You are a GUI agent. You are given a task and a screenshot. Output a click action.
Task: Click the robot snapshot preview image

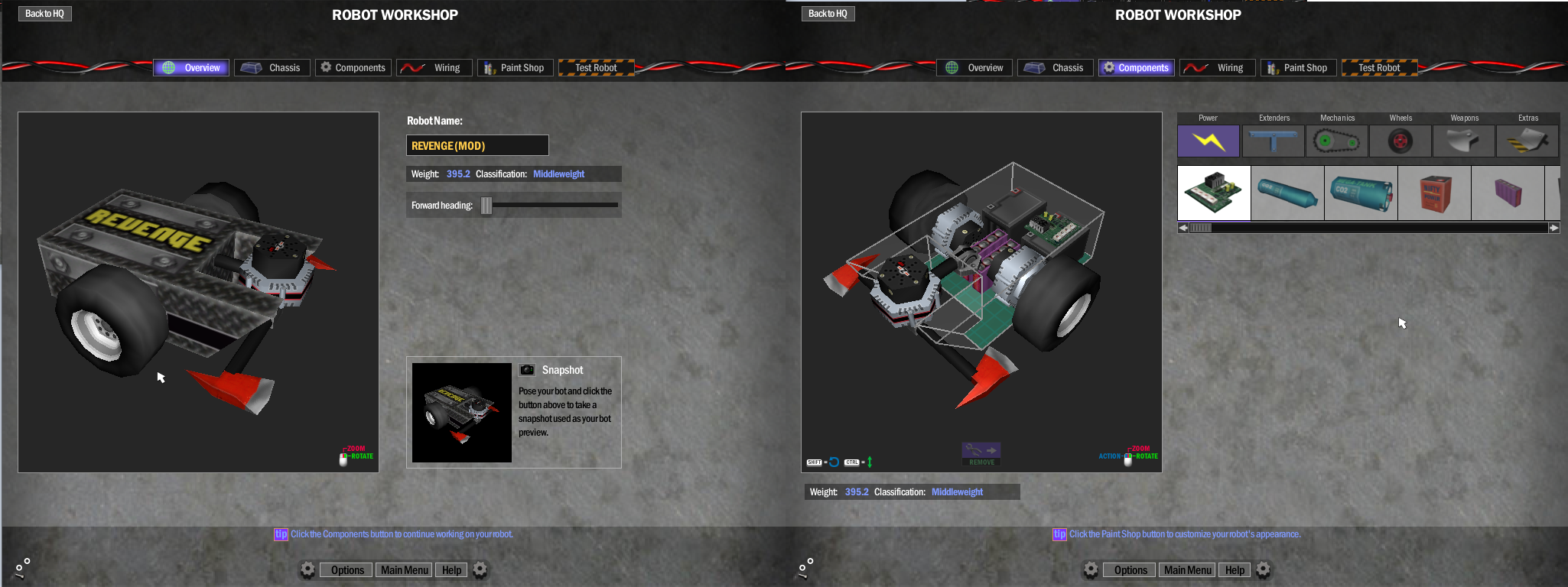pyautogui.click(x=461, y=413)
